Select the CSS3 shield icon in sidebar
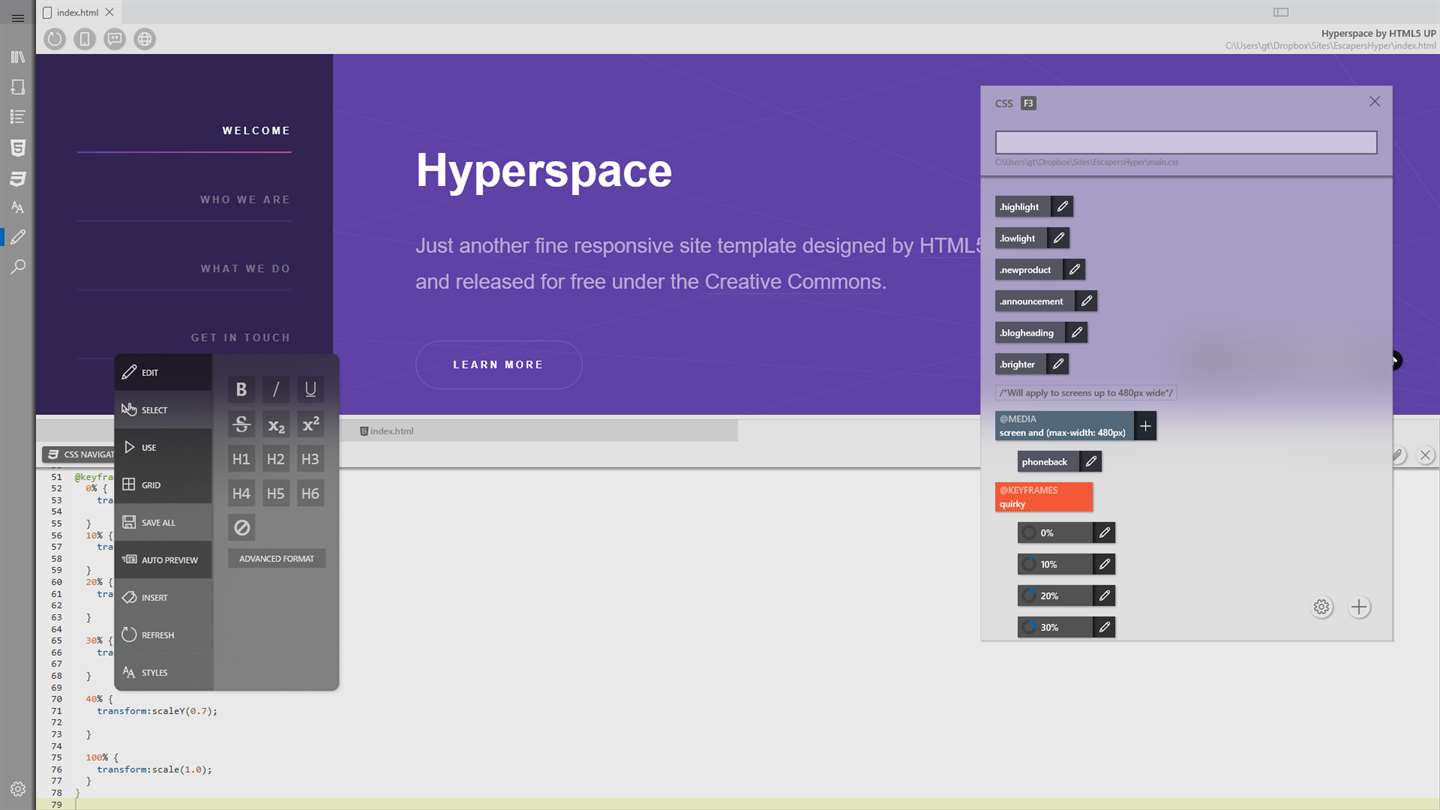 click(x=17, y=178)
